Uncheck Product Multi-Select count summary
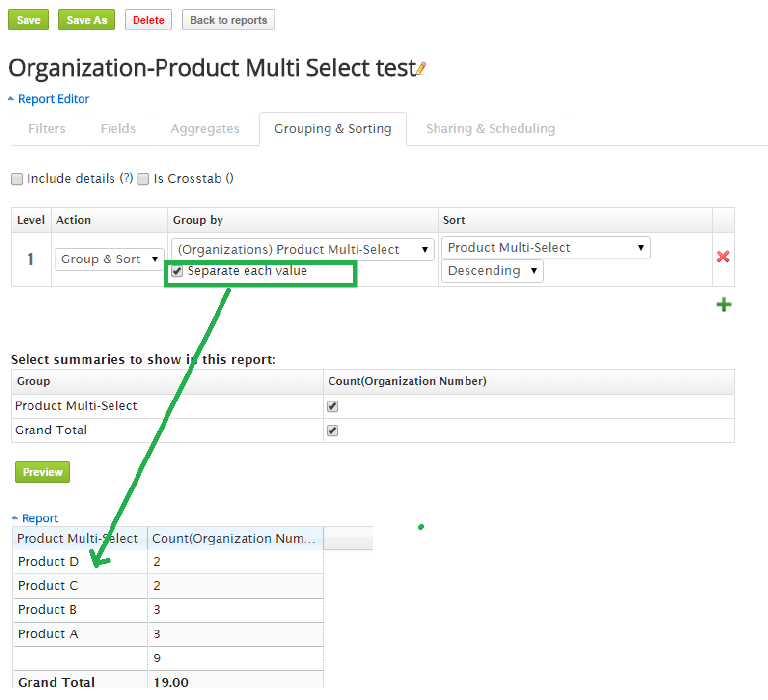The height and width of the screenshot is (700, 768). (333, 406)
